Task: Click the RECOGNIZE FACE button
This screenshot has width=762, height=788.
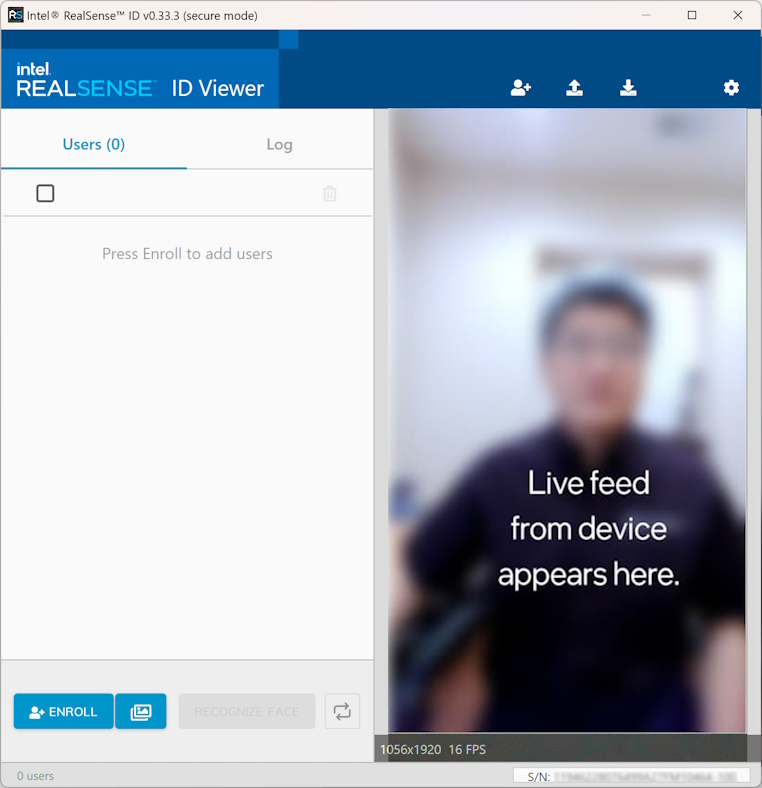Action: click(247, 712)
